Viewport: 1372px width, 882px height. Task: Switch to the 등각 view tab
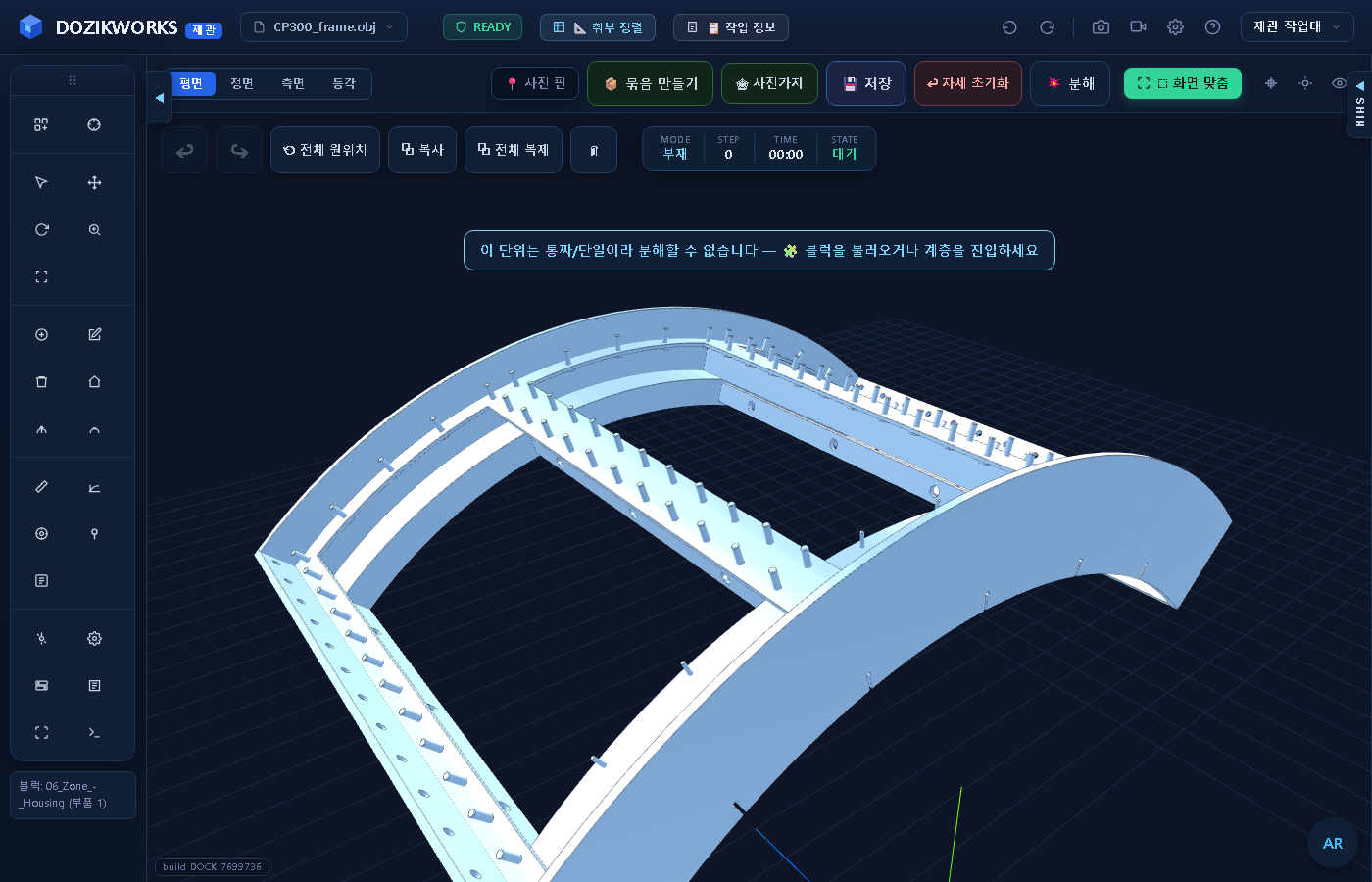(344, 83)
